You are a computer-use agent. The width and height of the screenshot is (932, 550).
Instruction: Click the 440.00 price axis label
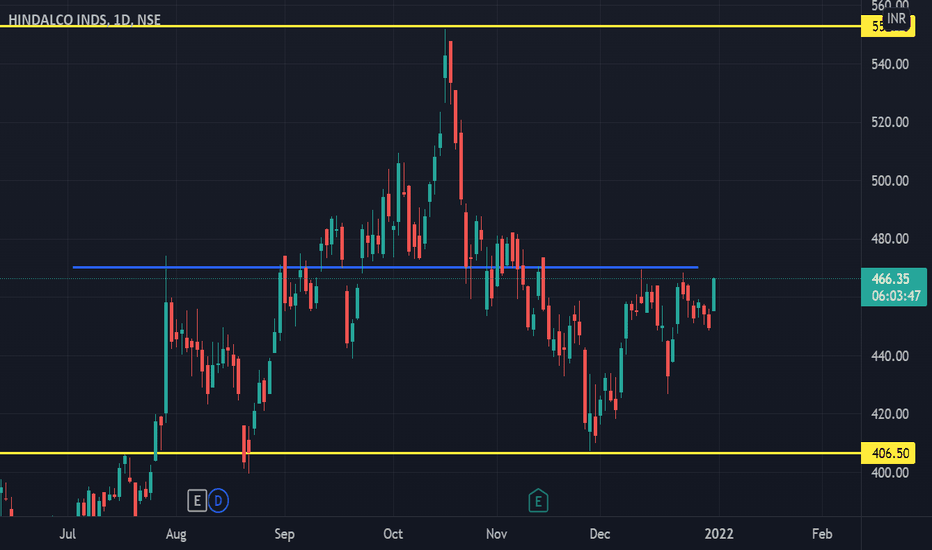point(890,356)
